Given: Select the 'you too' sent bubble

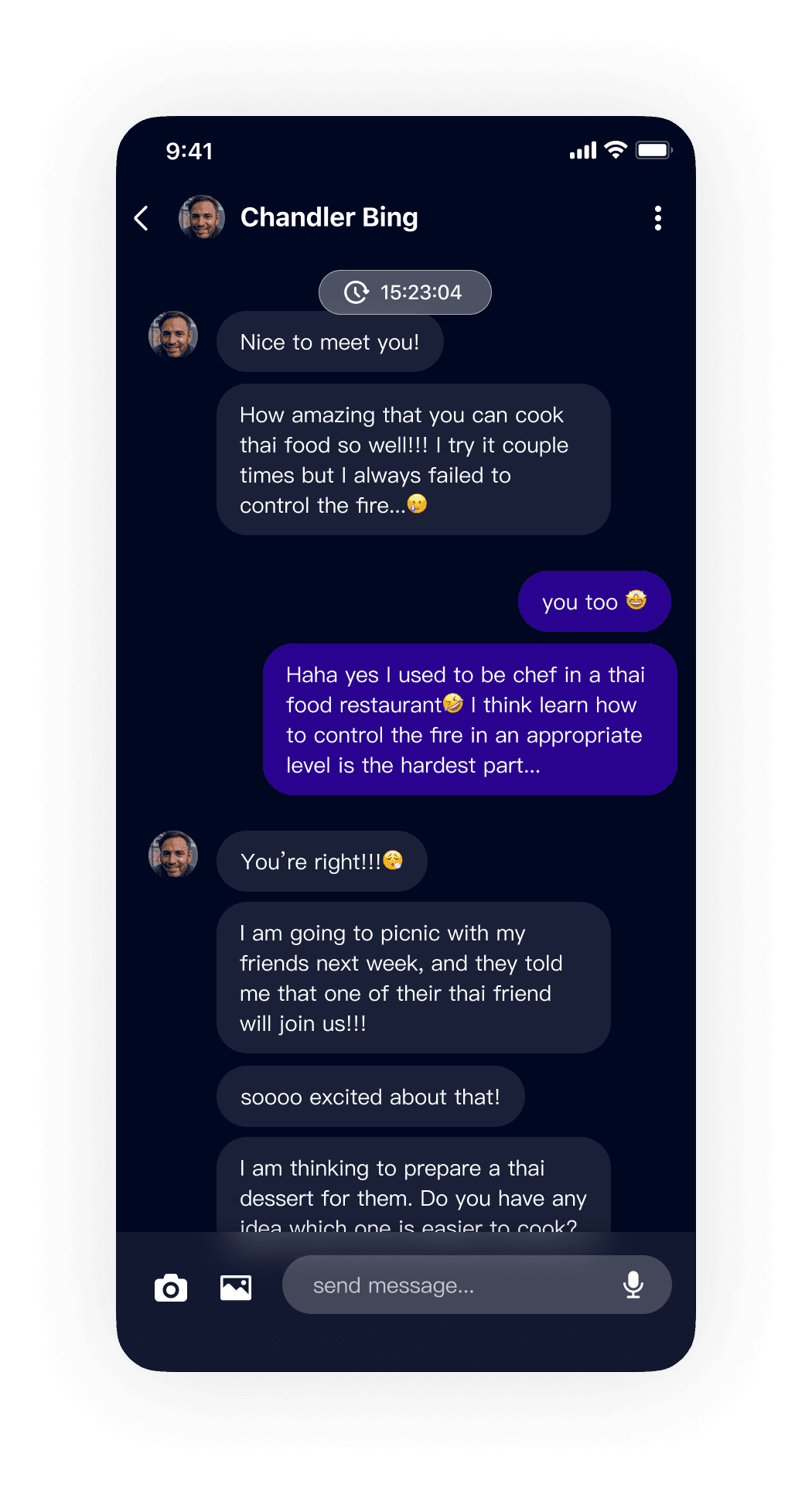Looking at the screenshot, I should pyautogui.click(x=594, y=602).
